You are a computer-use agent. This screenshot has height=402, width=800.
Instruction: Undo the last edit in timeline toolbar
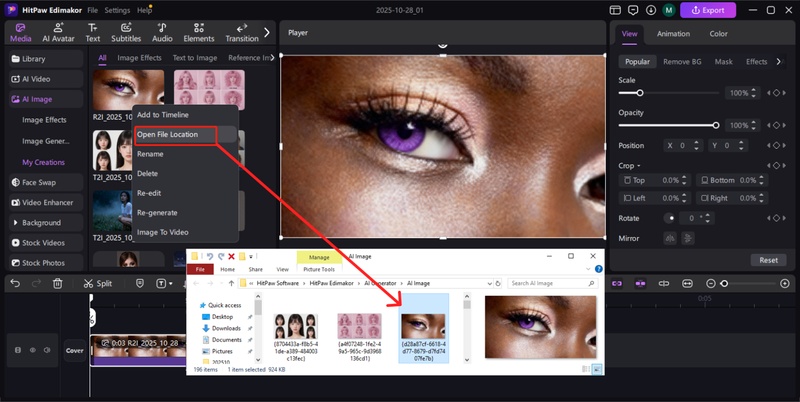[15, 283]
